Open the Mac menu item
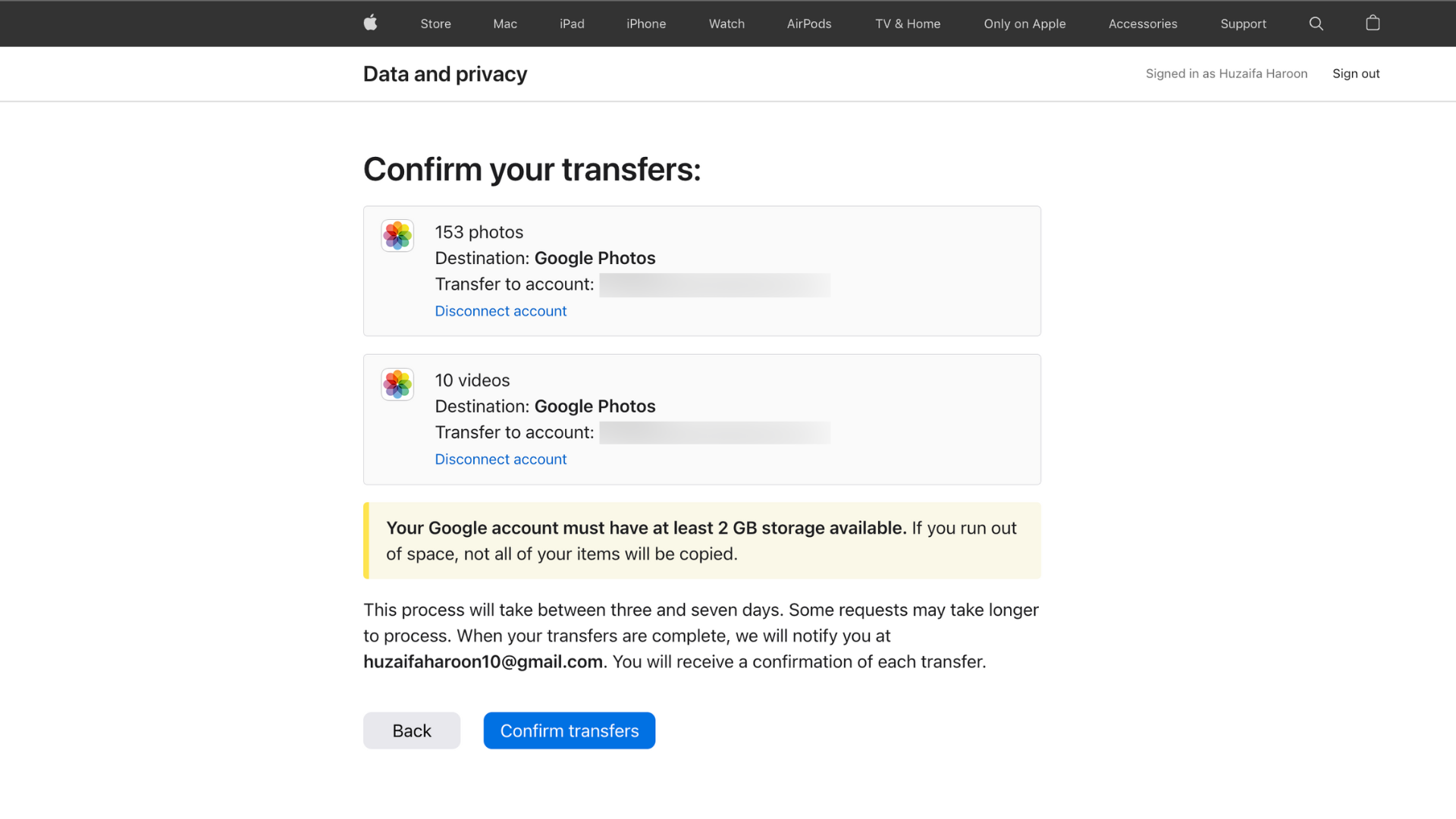Image resolution: width=1456 pixels, height=819 pixels. point(505,24)
